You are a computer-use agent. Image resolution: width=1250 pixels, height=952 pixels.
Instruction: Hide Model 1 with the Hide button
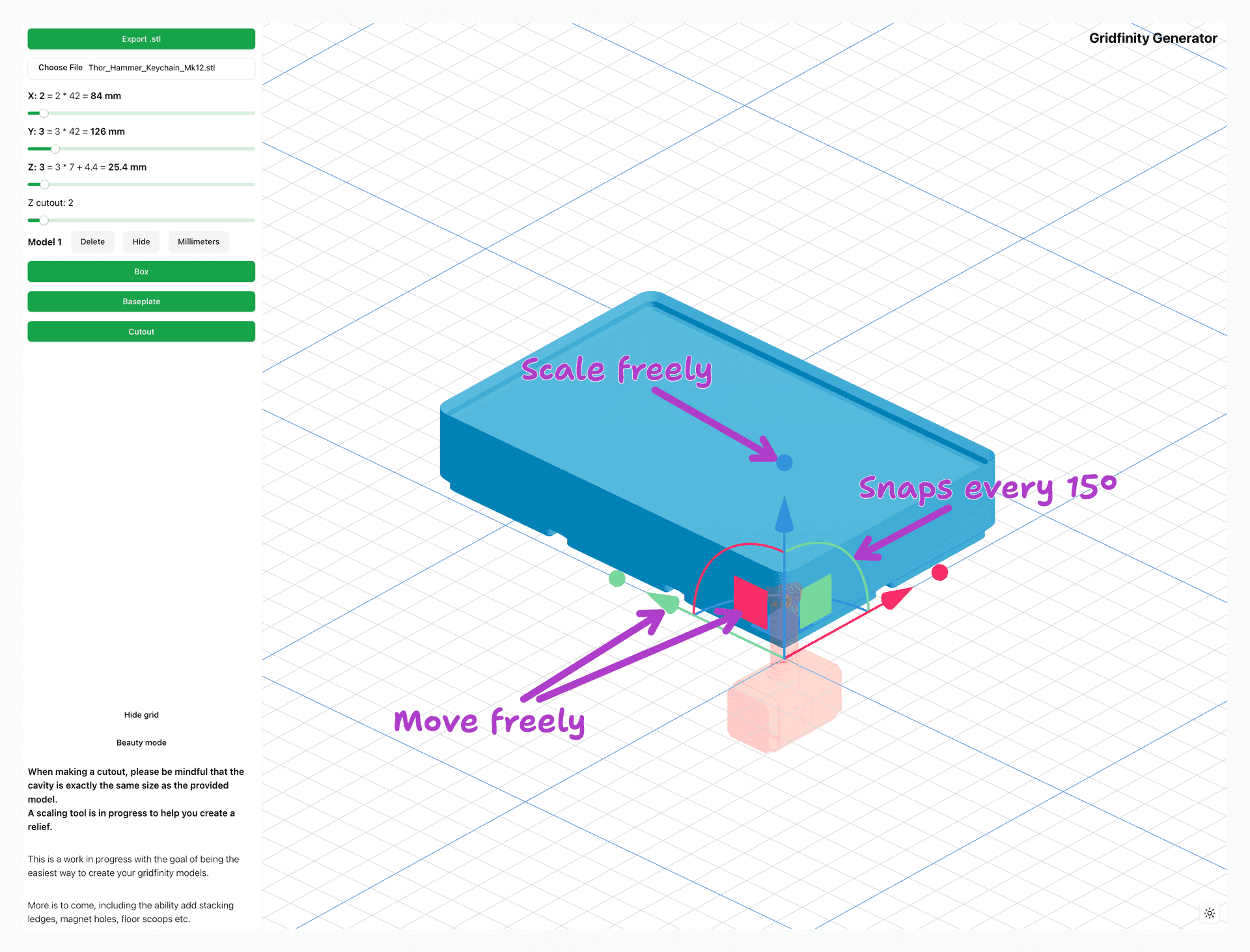tap(141, 242)
